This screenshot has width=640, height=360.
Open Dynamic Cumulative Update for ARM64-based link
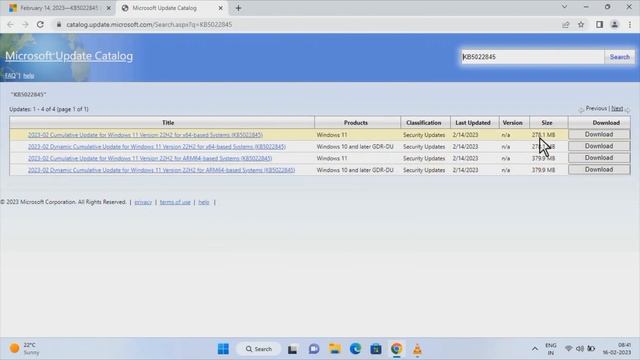(x=161, y=170)
